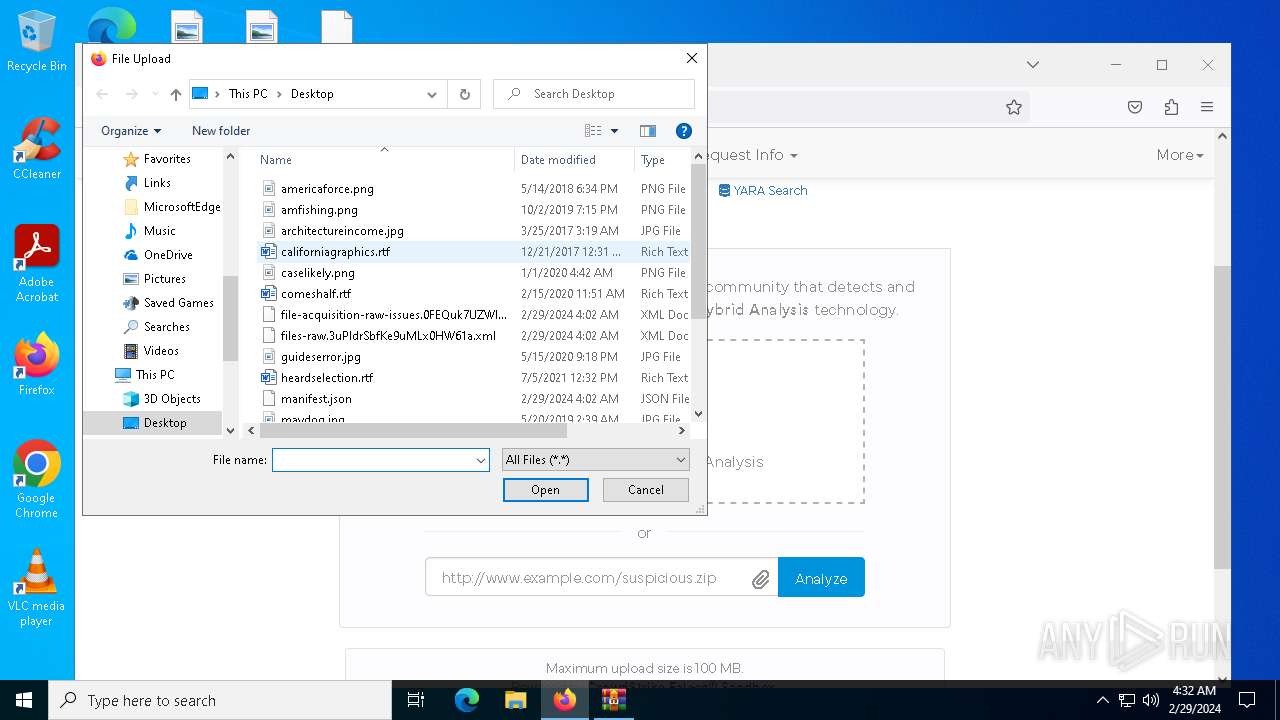Go up one folder level
Viewport: 1280px width, 720px height.
tap(176, 94)
